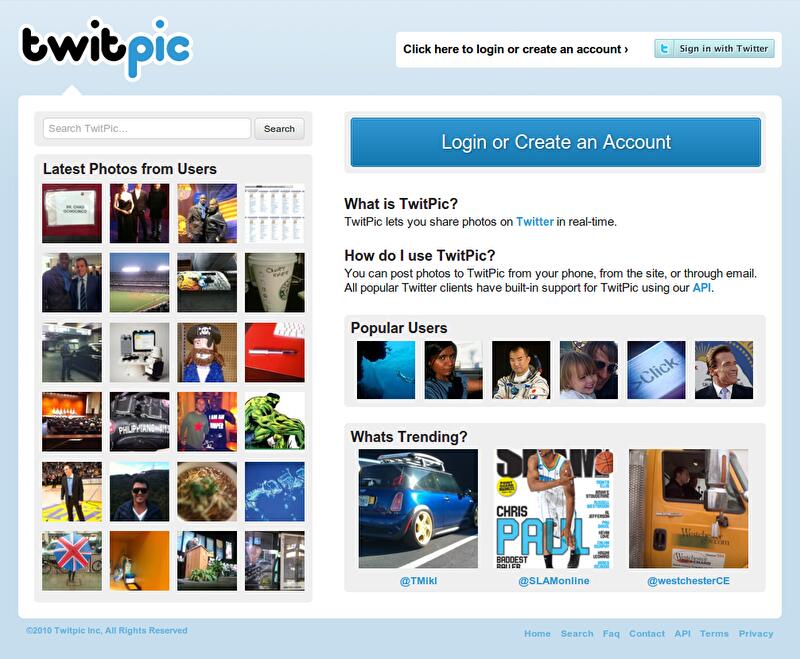Go to Faq in the footer

tap(611, 633)
